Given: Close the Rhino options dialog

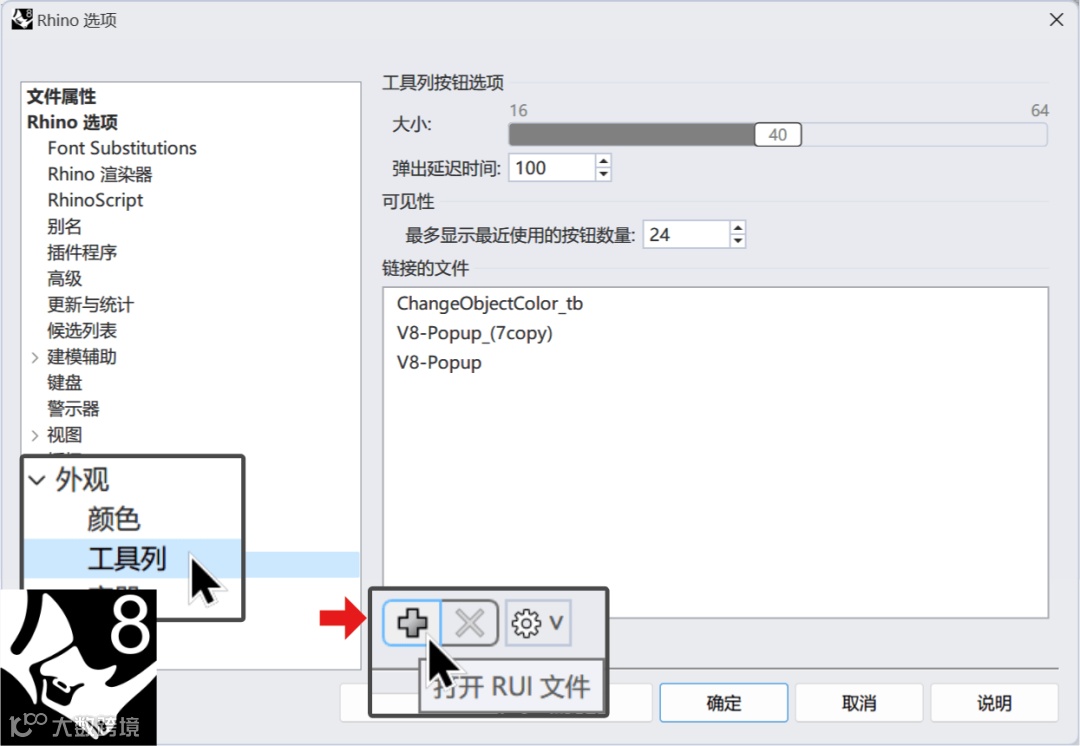Looking at the screenshot, I should [1056, 20].
